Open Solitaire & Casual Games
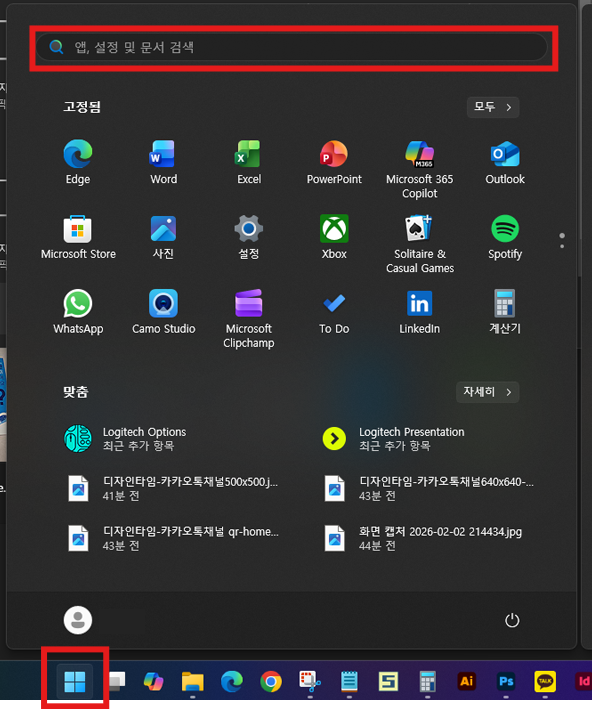The height and width of the screenshot is (709, 592). (420, 244)
